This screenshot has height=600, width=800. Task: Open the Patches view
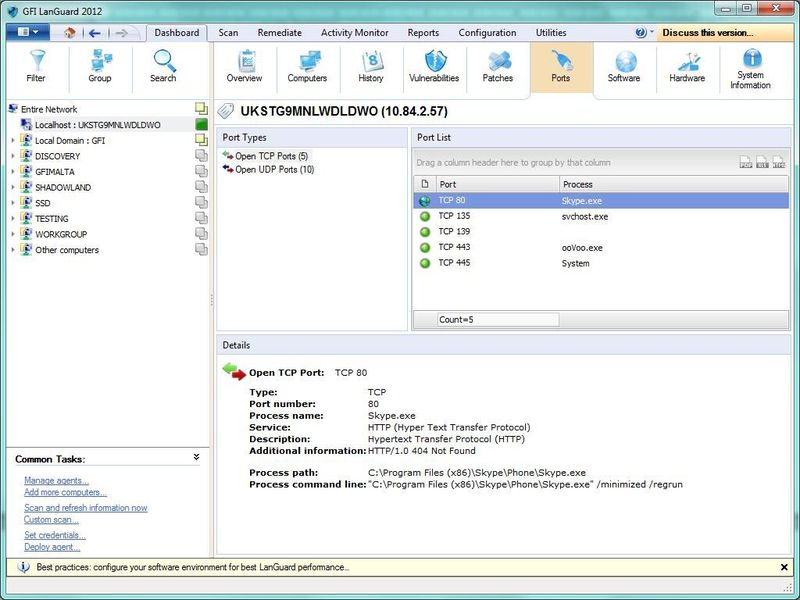point(498,66)
